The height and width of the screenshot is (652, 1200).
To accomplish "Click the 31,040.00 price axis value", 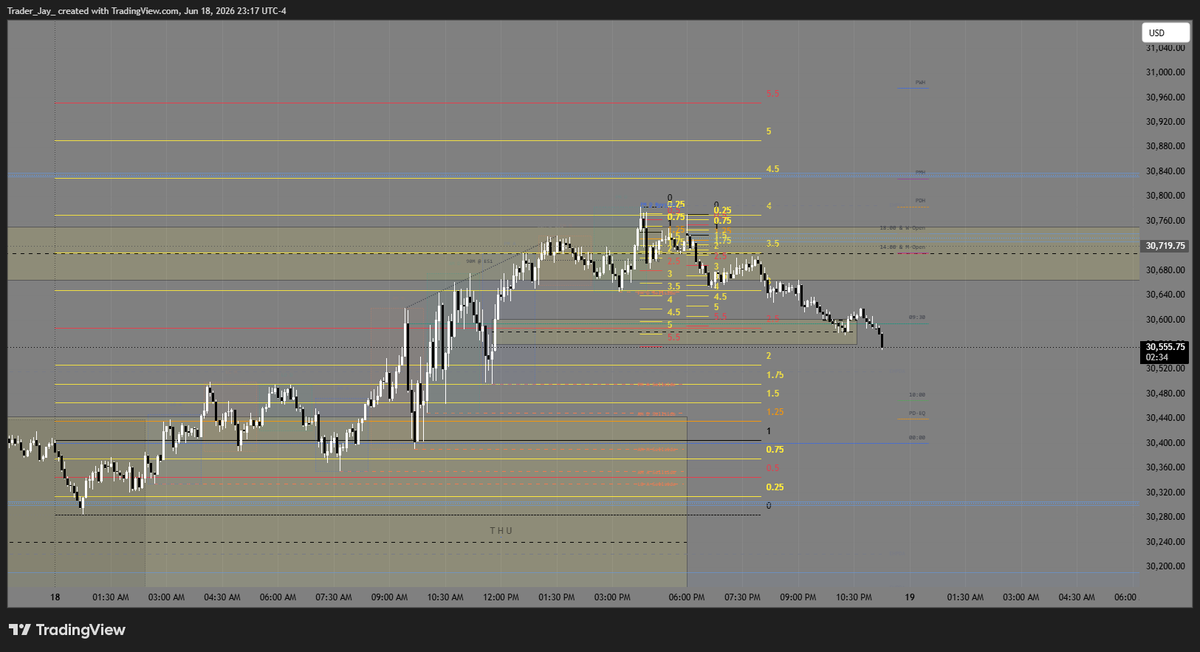I will point(1165,48).
